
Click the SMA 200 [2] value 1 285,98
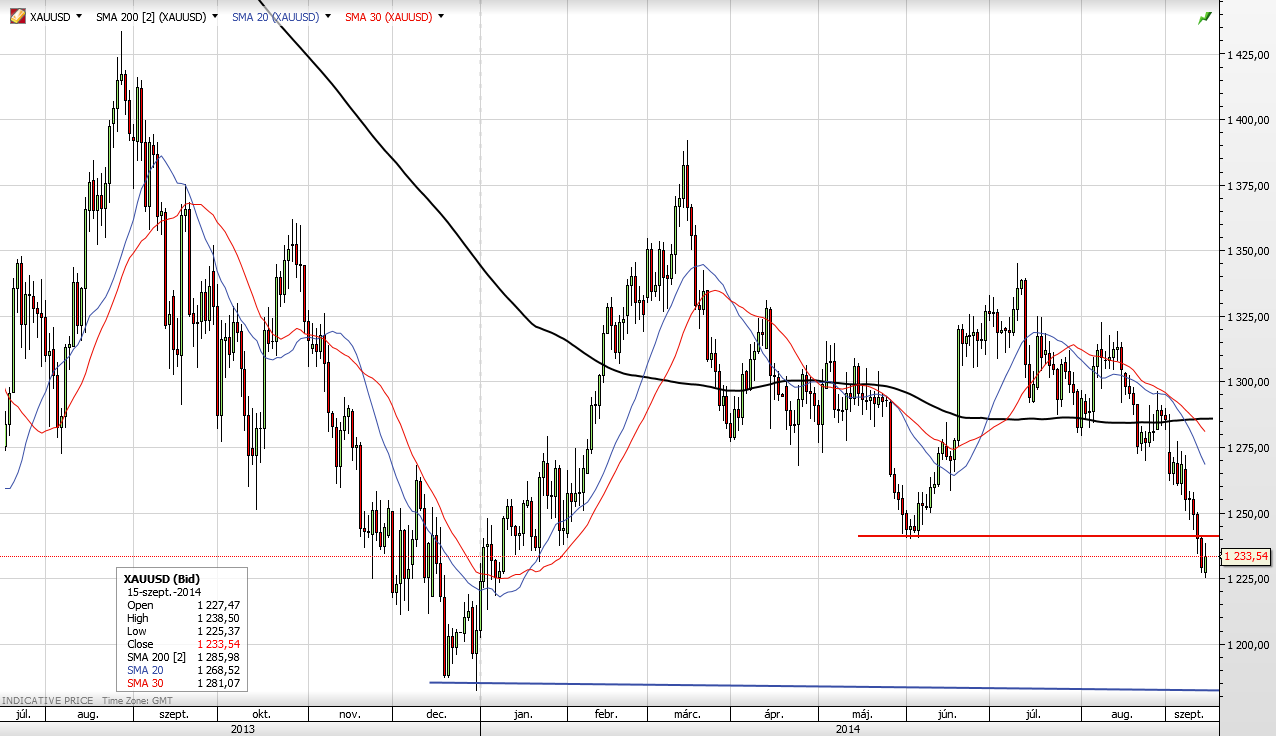[217, 657]
